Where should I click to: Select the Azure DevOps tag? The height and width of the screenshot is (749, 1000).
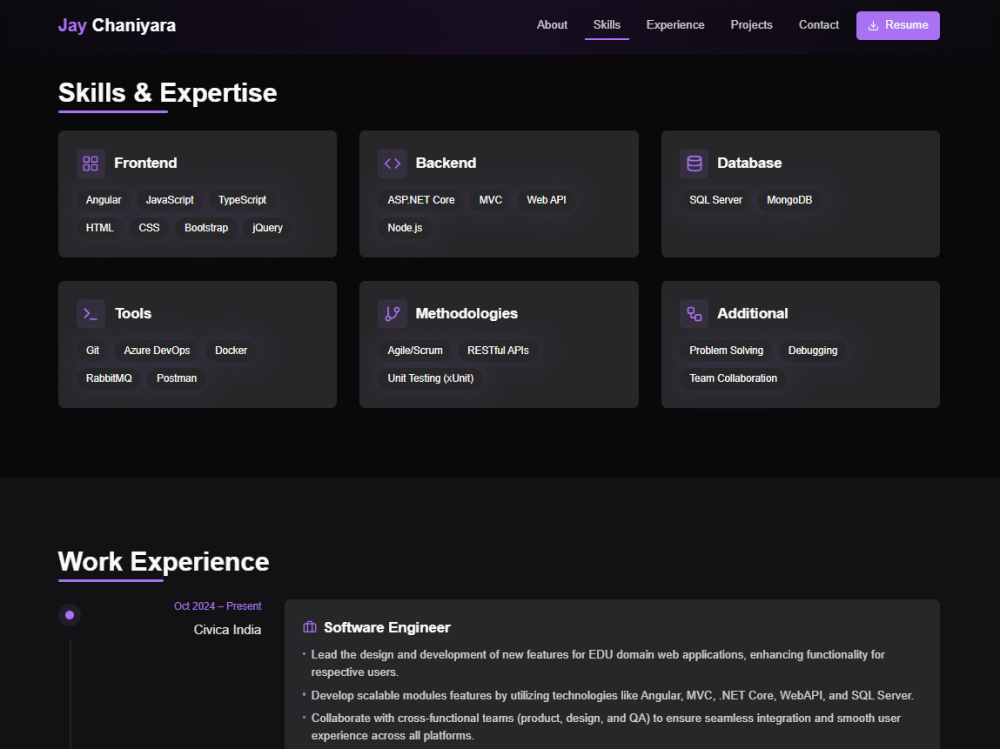click(157, 350)
